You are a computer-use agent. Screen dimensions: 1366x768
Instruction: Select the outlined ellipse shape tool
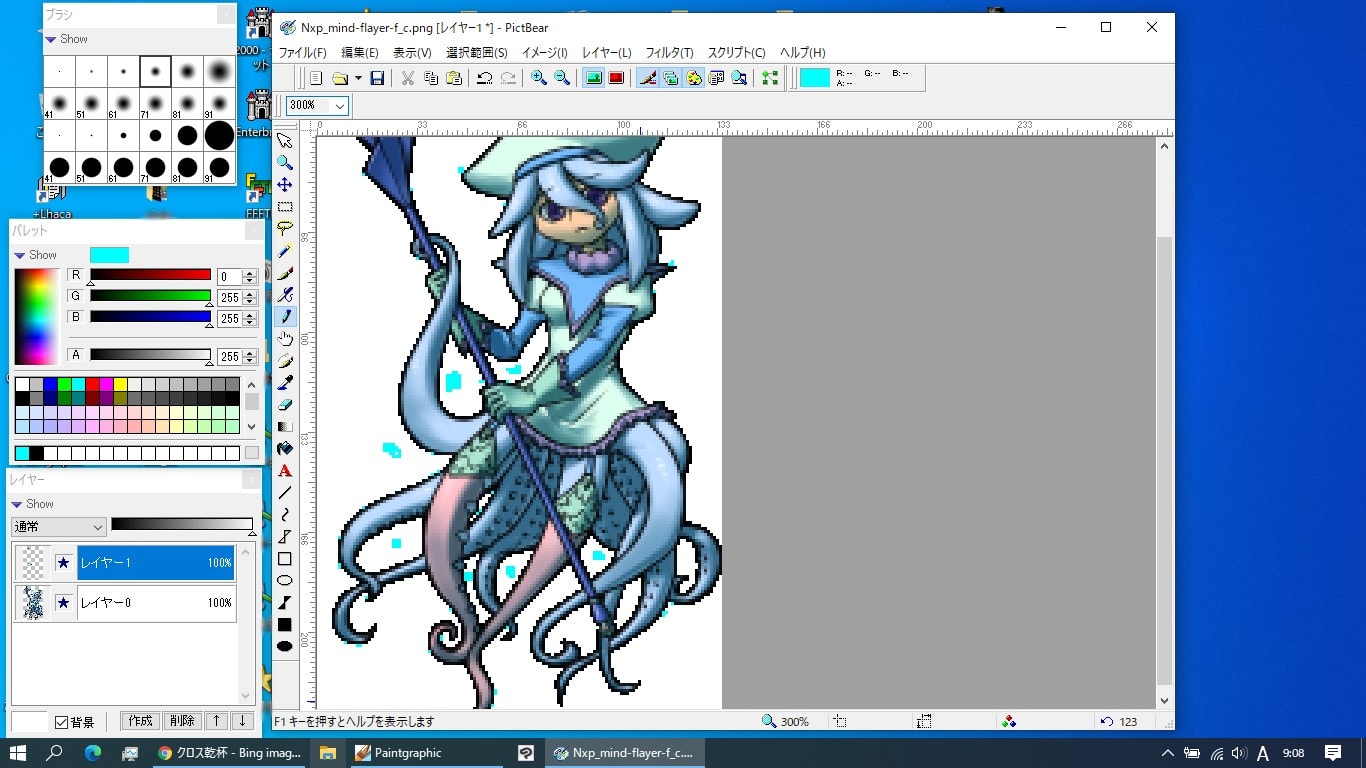click(x=285, y=581)
